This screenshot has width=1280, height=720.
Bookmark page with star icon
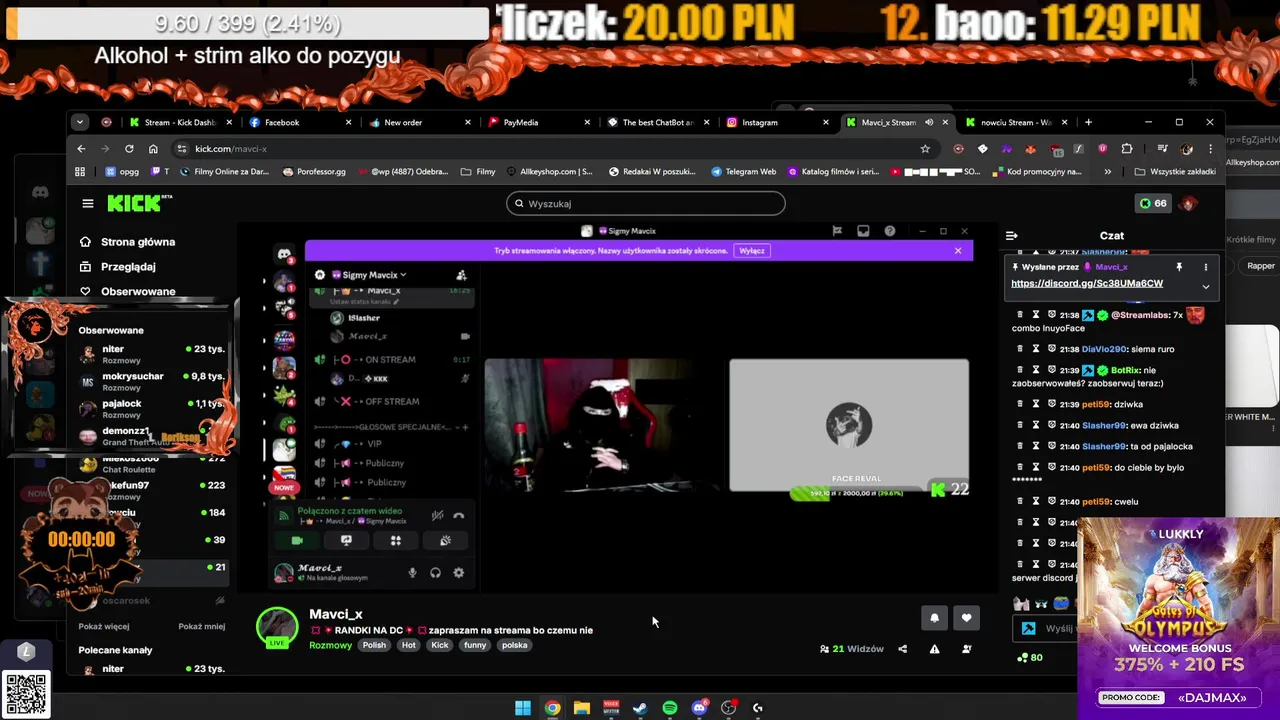[925, 149]
